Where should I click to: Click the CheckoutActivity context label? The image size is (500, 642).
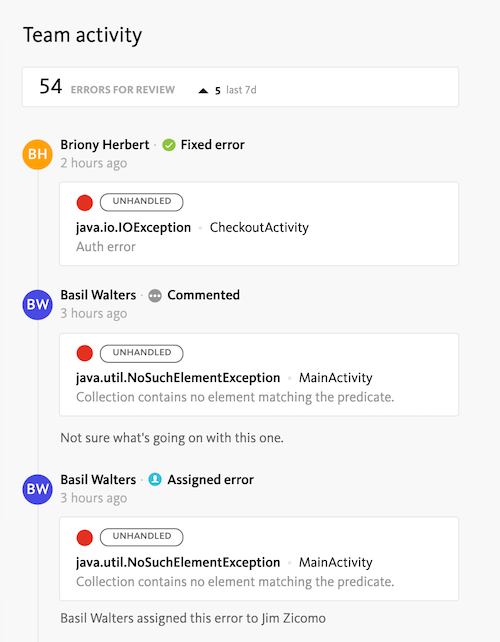pos(259,228)
